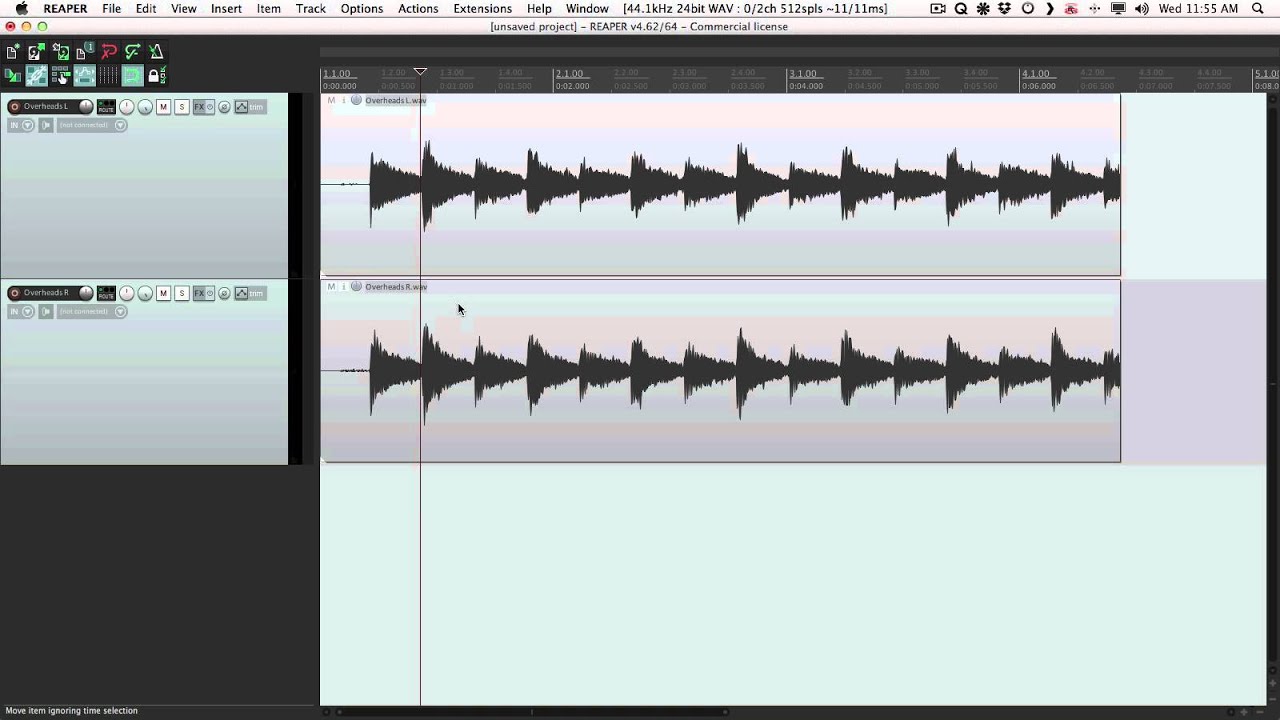Toggle the item grouping chain-link icon
Screen dimensions: 1280x720
point(36,76)
